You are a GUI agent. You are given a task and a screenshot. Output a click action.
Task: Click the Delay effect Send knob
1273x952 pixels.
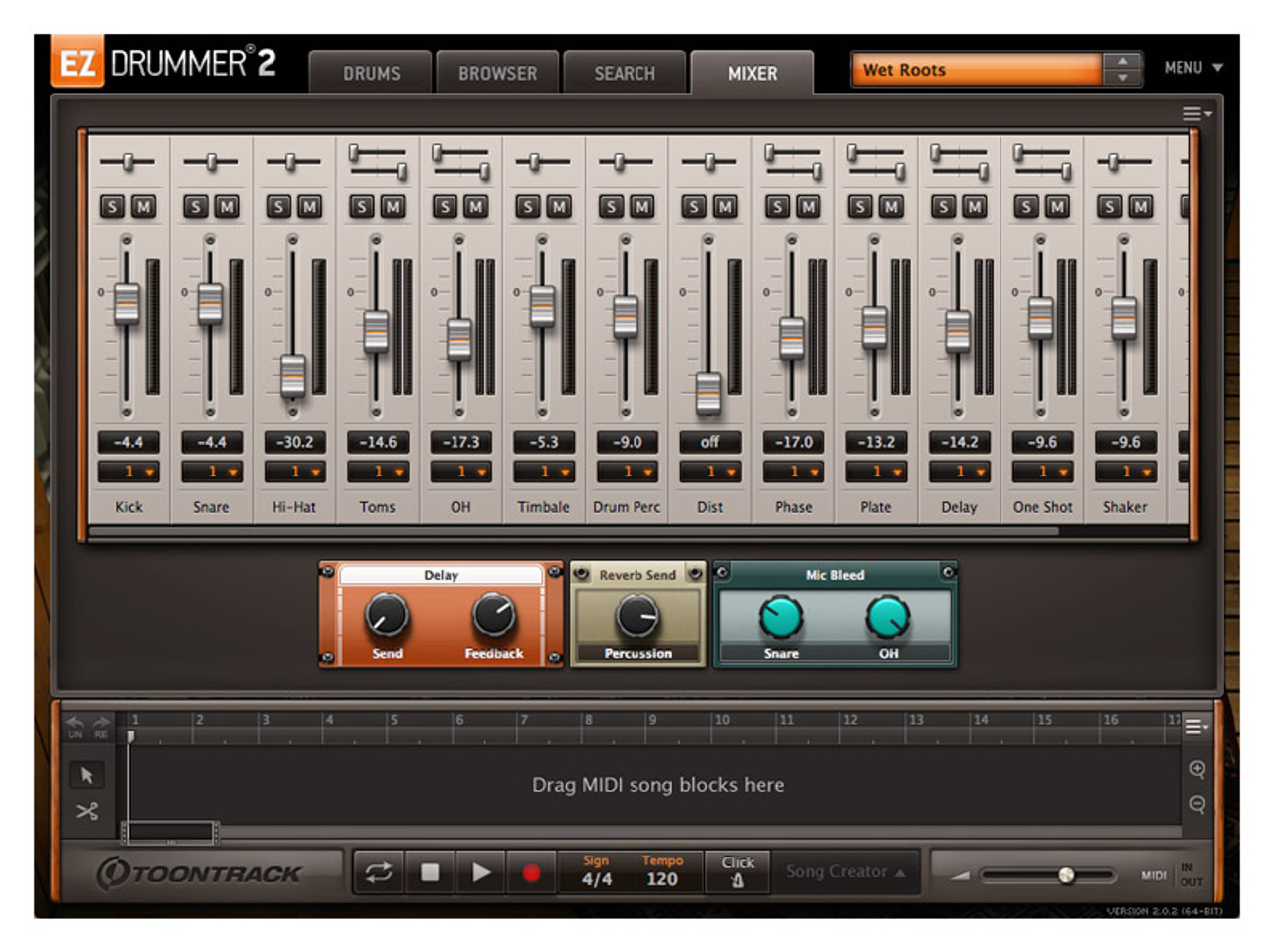pos(386,615)
